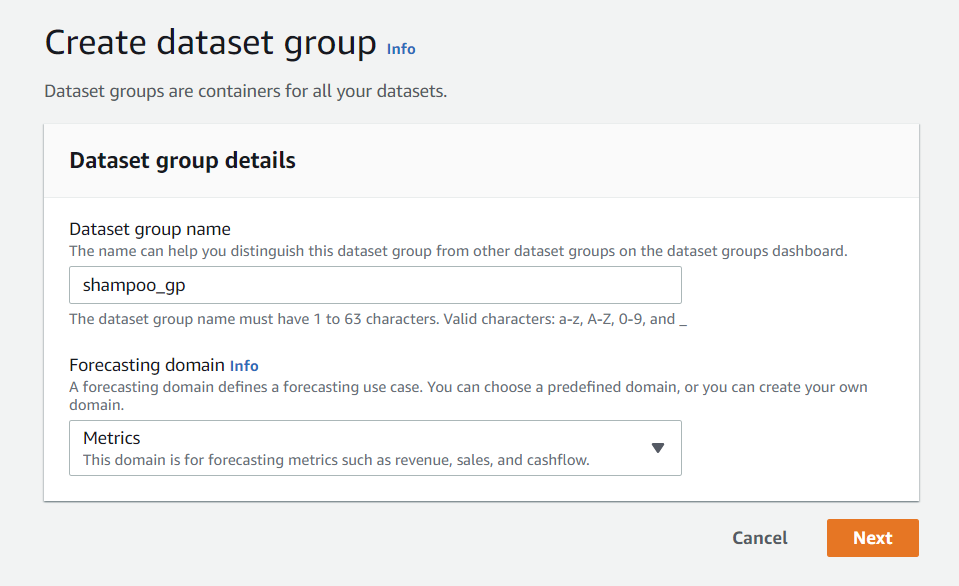Click the name helper text about dashboard
Image resolution: width=959 pixels, height=586 pixels.
457,251
